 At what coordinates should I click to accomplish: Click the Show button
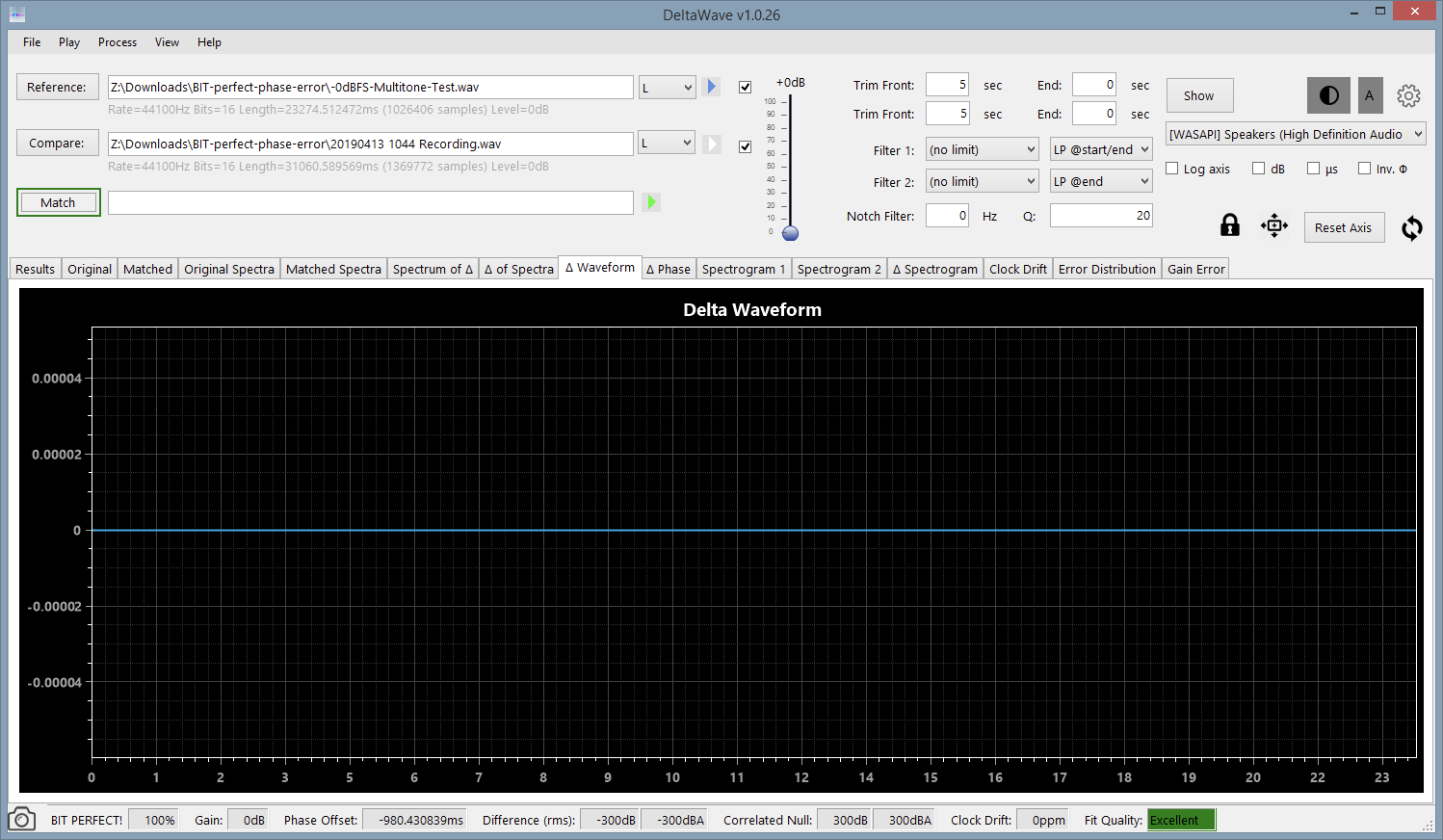click(1199, 95)
